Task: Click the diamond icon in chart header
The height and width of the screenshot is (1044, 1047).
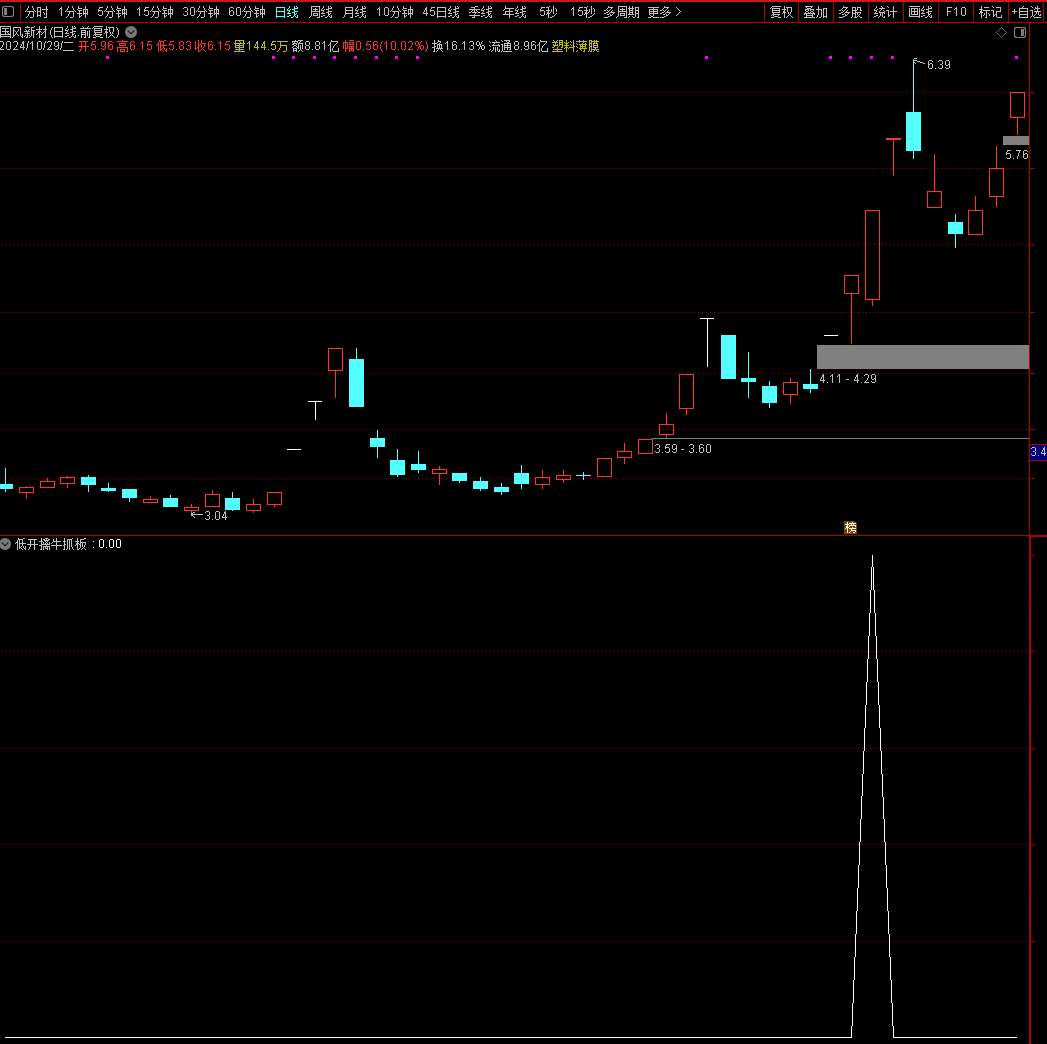Action: [1002, 33]
